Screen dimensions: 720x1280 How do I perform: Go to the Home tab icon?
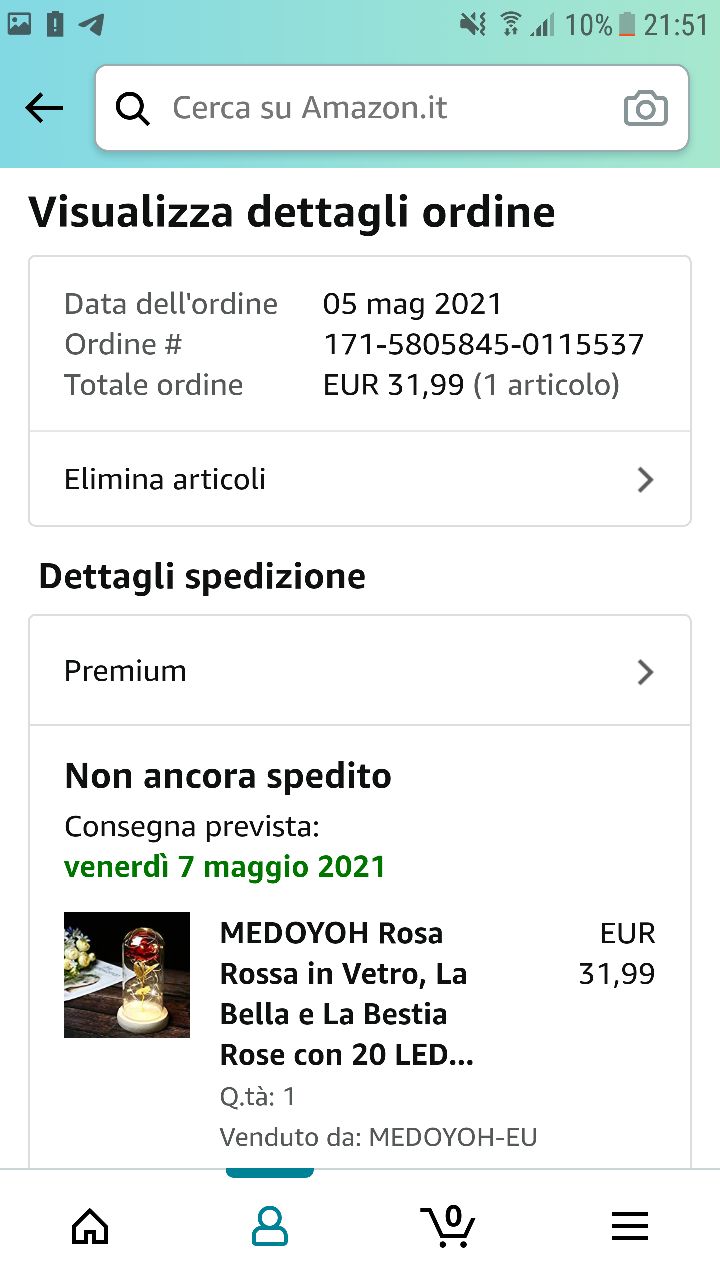click(90, 1225)
